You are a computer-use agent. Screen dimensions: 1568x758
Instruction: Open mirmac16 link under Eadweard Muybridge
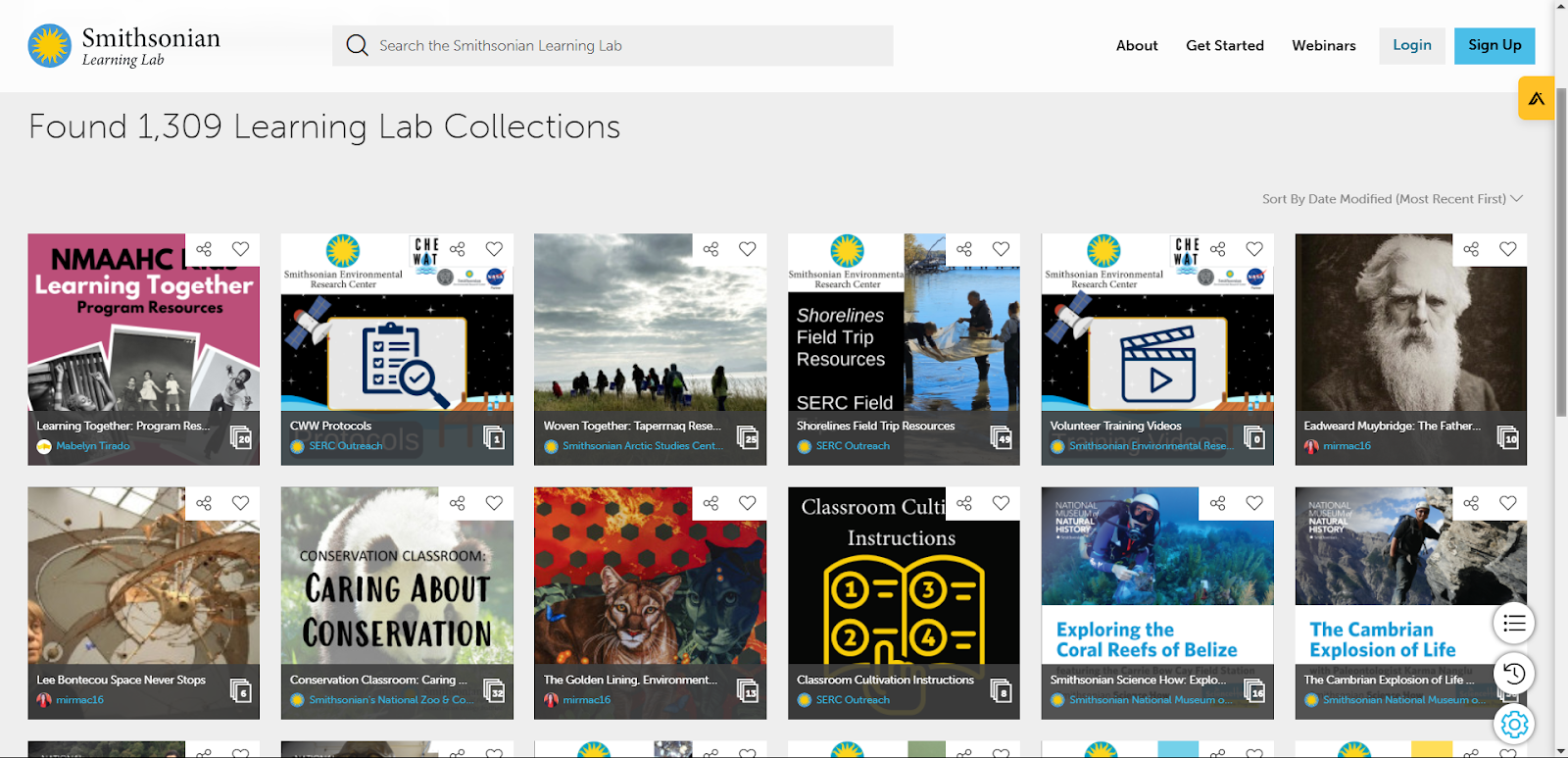tap(1347, 446)
